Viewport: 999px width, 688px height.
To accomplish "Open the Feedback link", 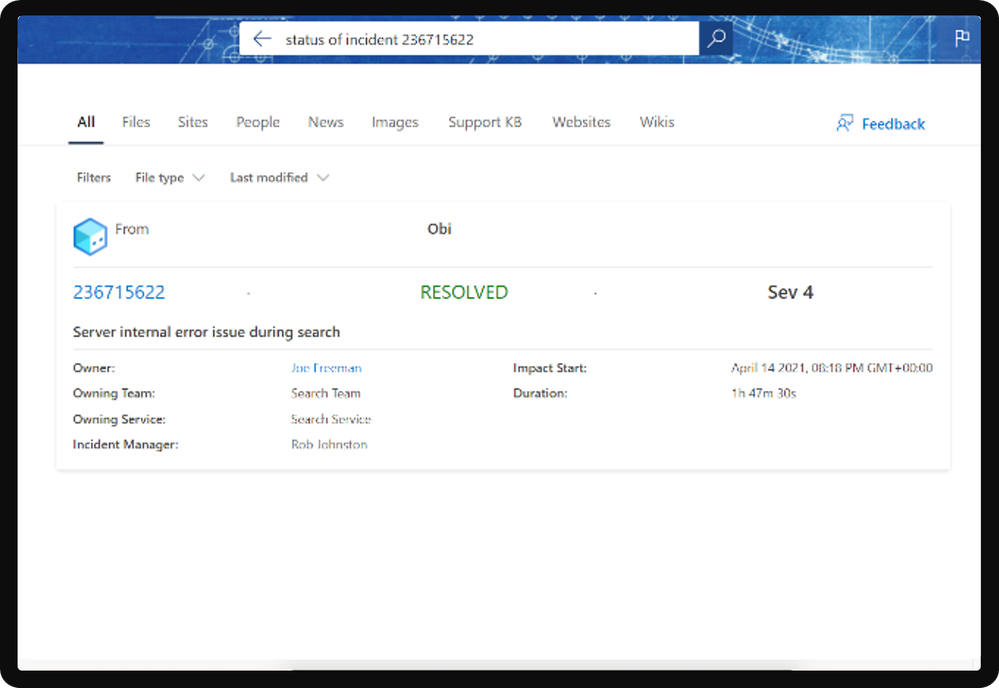I will point(893,124).
